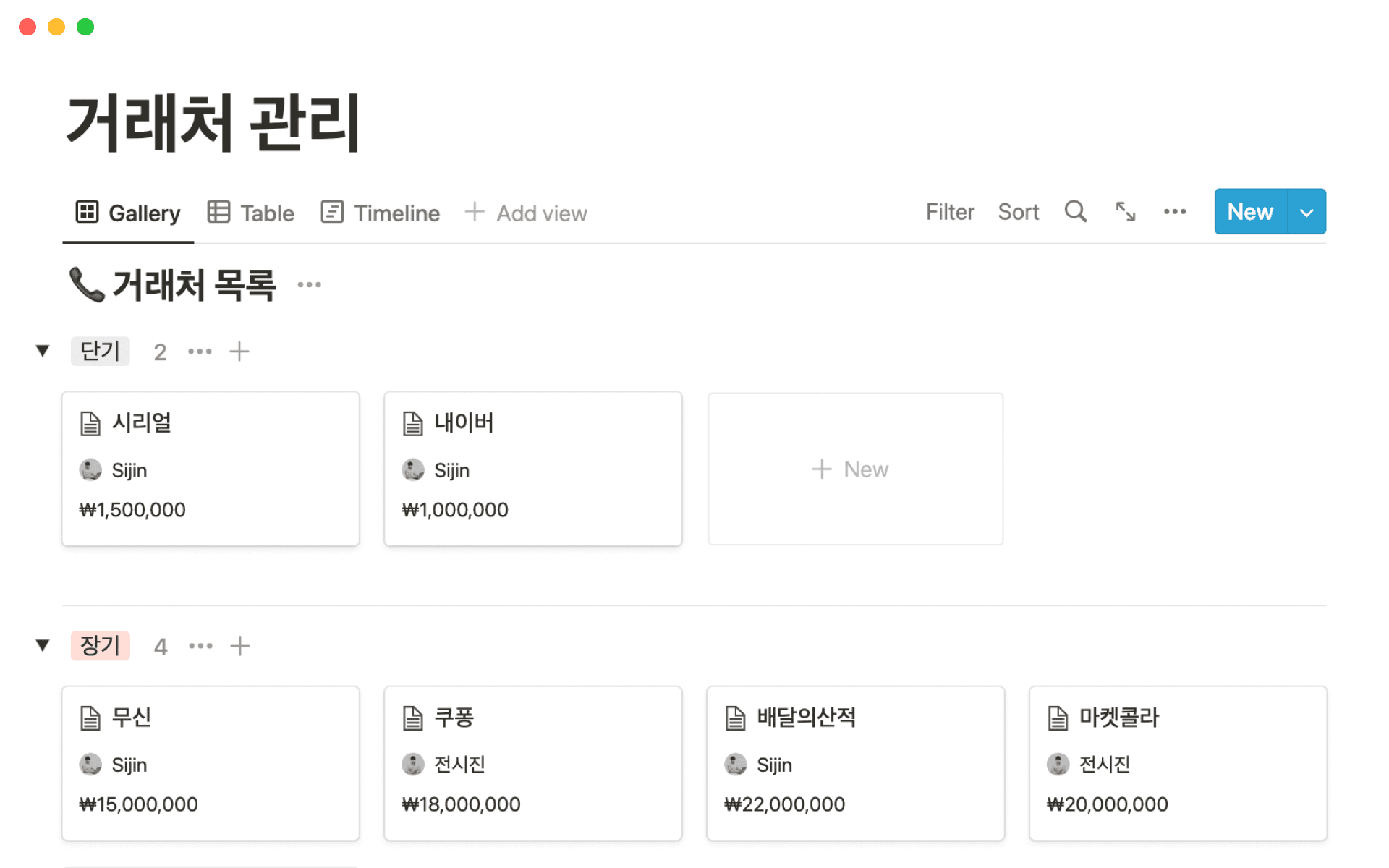Viewport: 1389px width, 868px height.
Task: Collapse the 단기 group triangle
Action: coord(43,351)
